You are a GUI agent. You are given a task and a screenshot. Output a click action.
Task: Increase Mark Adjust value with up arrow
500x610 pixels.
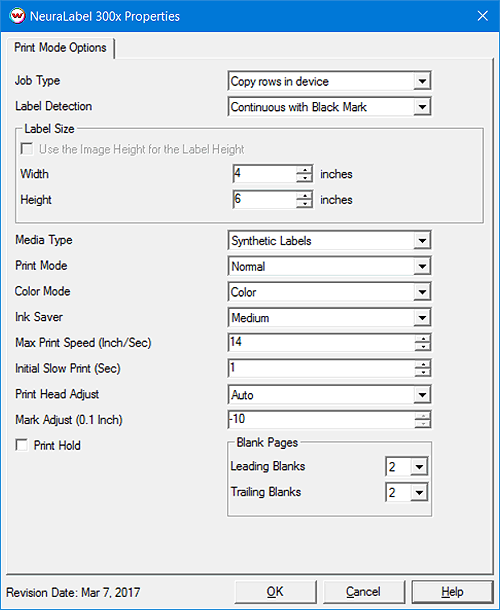point(422,415)
